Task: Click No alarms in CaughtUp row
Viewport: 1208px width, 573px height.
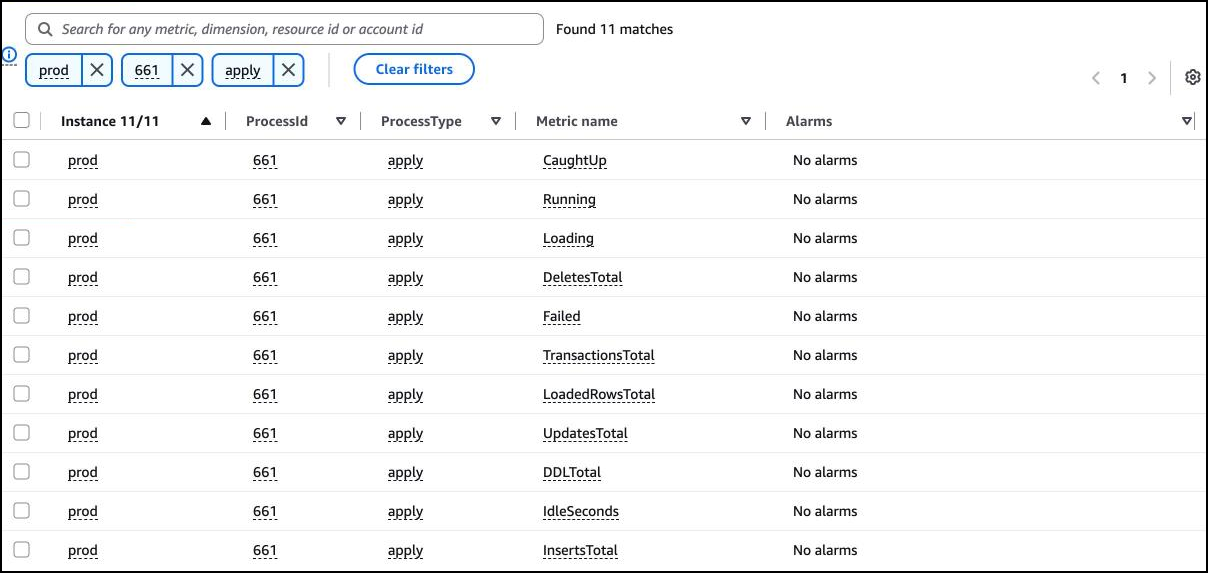Action: 825,160
